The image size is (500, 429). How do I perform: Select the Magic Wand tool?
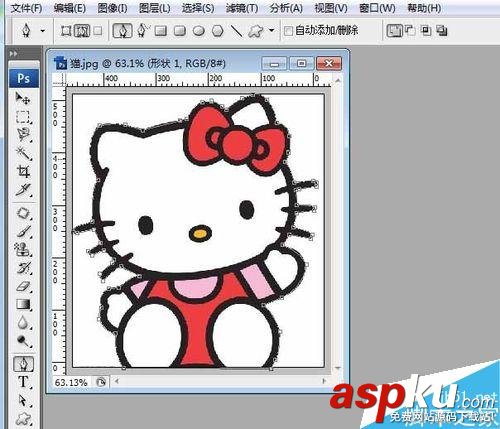tap(23, 153)
